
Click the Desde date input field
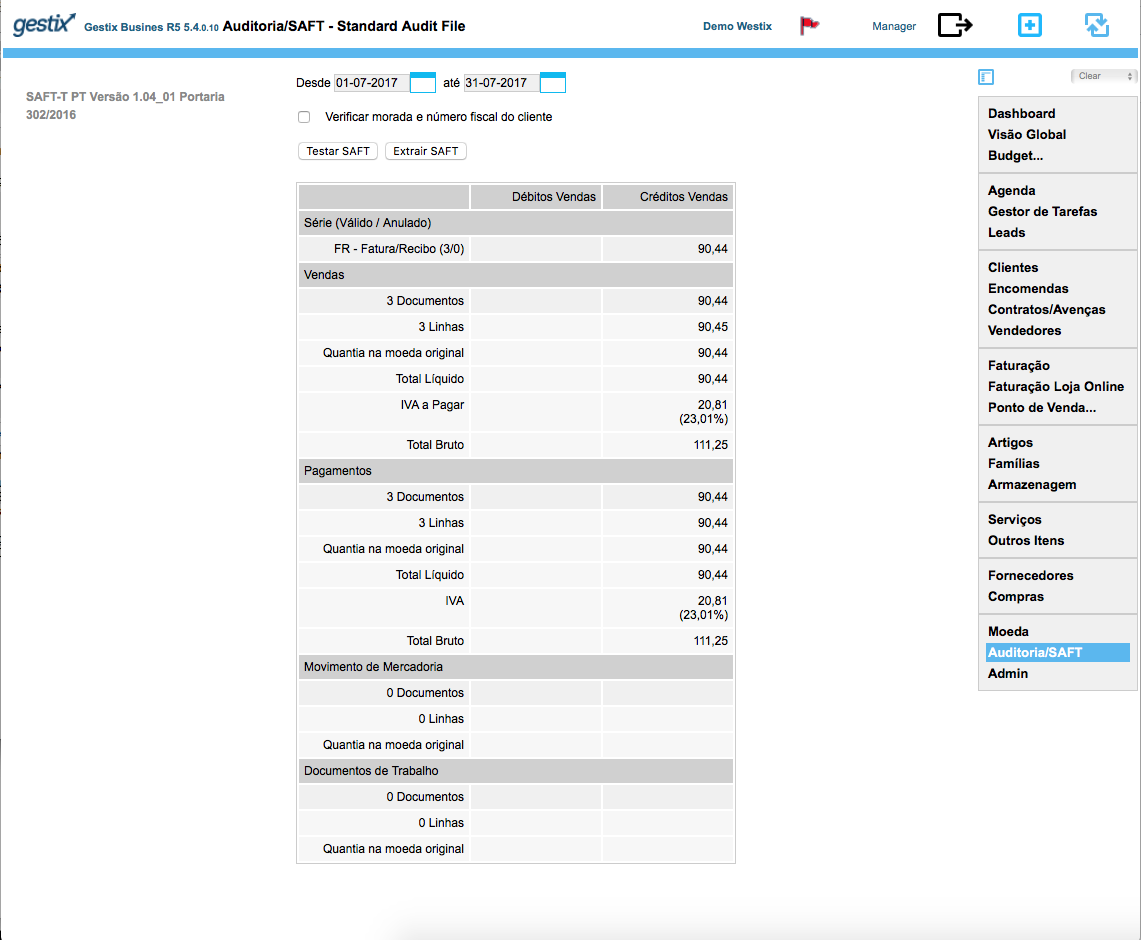(x=371, y=83)
